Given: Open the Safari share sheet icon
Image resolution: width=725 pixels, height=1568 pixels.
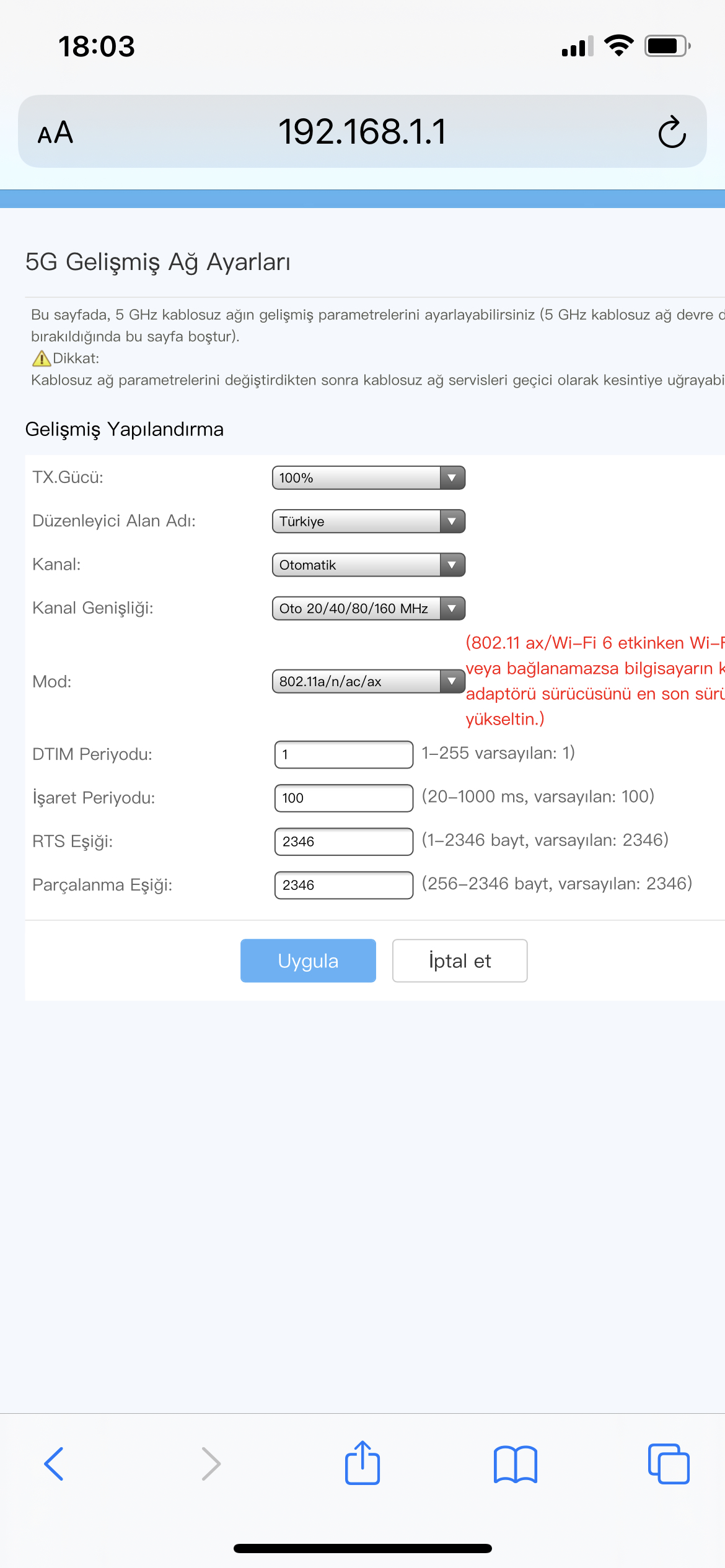Looking at the screenshot, I should [x=362, y=1463].
